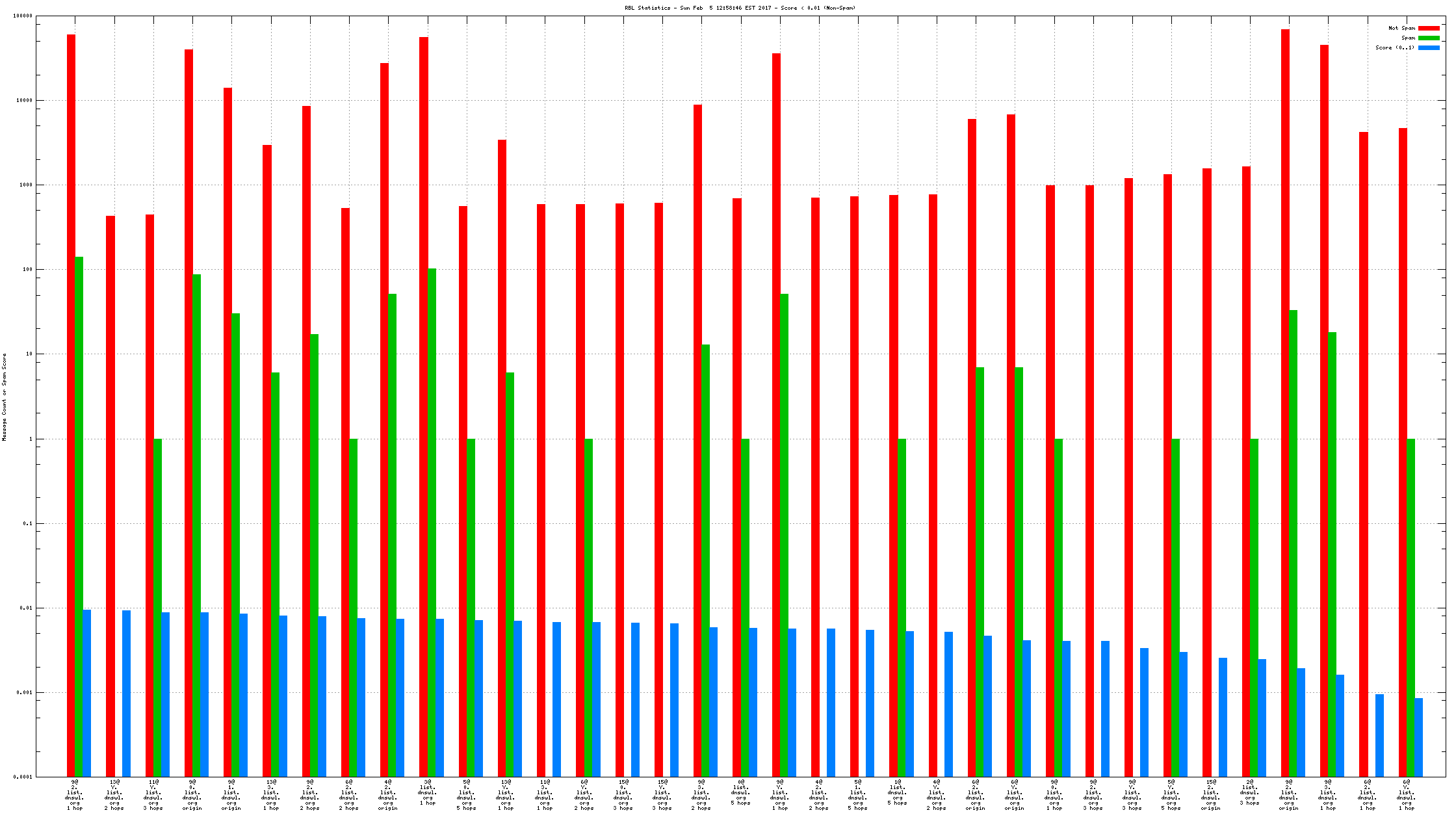Click the green Spam legend swatch
Viewport: 1456px width, 819px height.
coord(1429,38)
